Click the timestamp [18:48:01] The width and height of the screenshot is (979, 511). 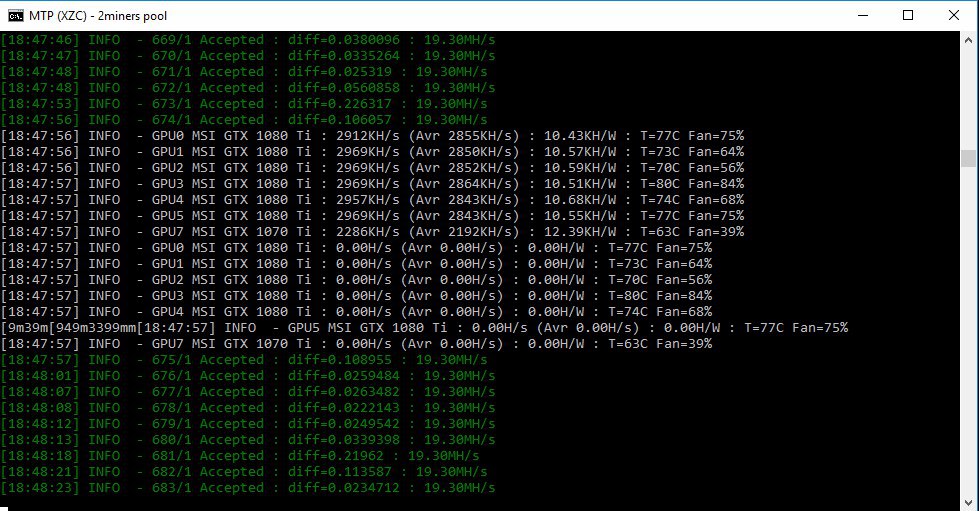[x=41, y=376]
